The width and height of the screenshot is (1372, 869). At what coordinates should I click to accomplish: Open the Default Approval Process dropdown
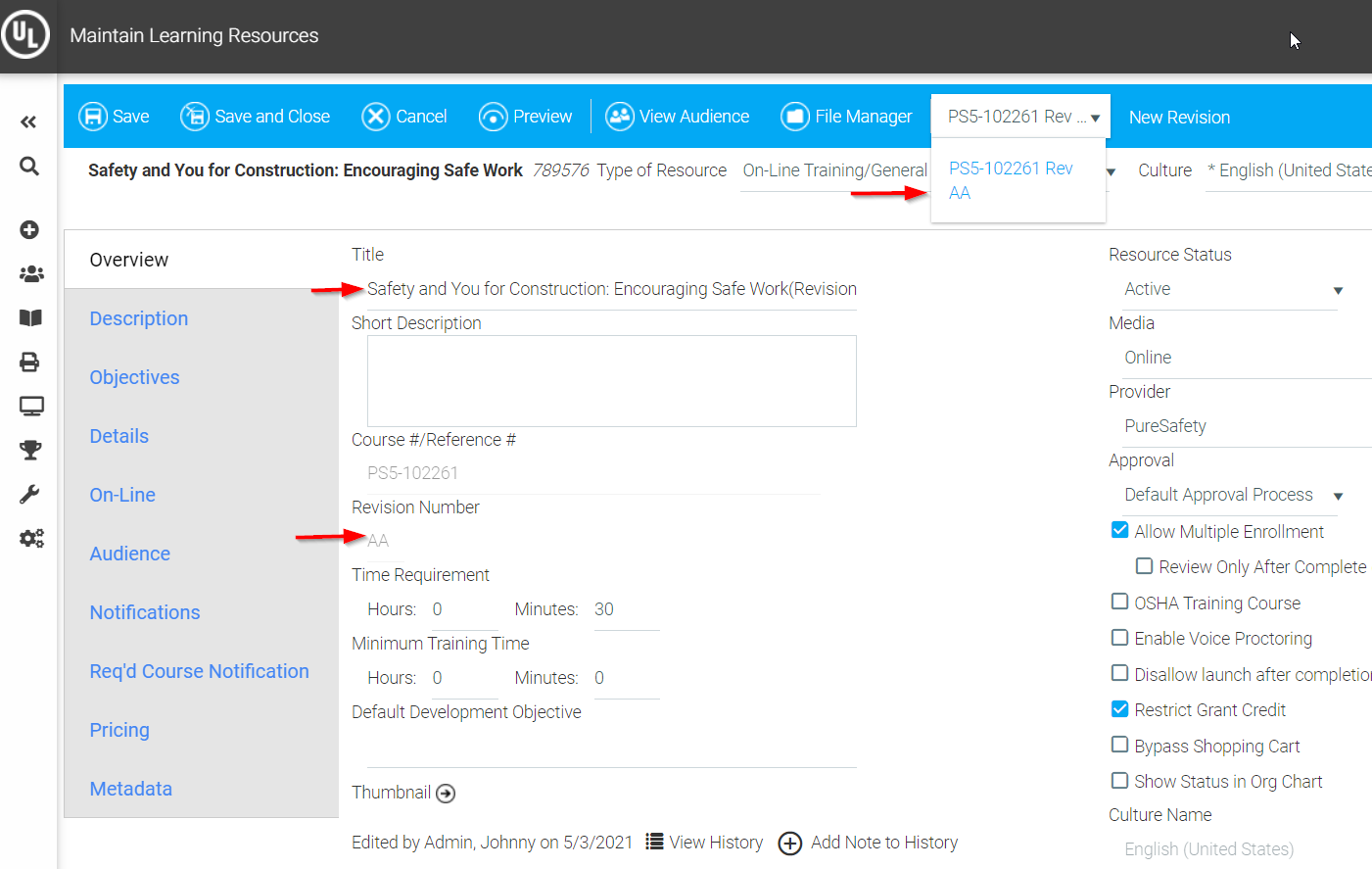(x=1338, y=496)
